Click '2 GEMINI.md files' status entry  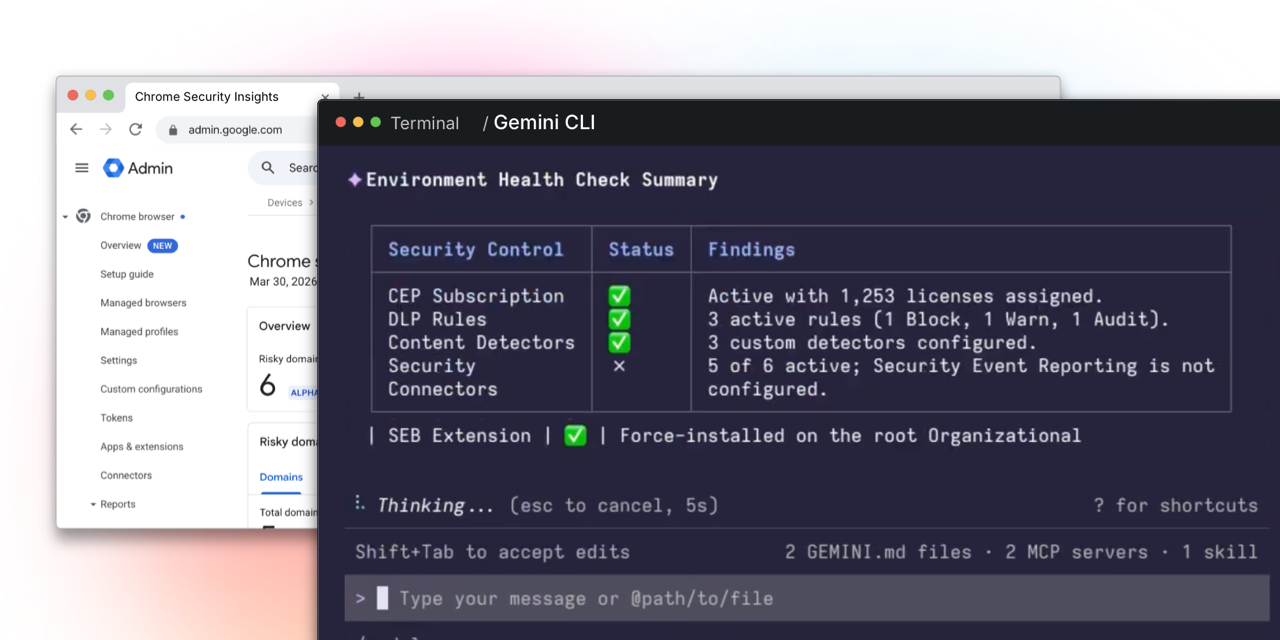point(878,552)
